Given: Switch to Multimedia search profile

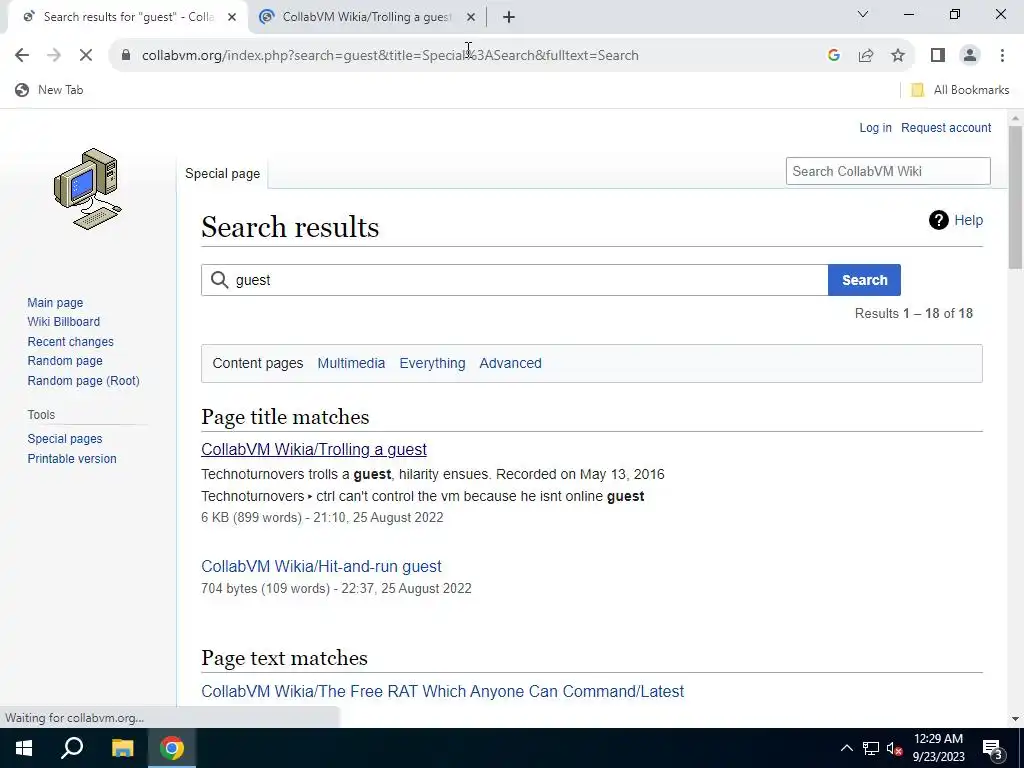Looking at the screenshot, I should 351,363.
